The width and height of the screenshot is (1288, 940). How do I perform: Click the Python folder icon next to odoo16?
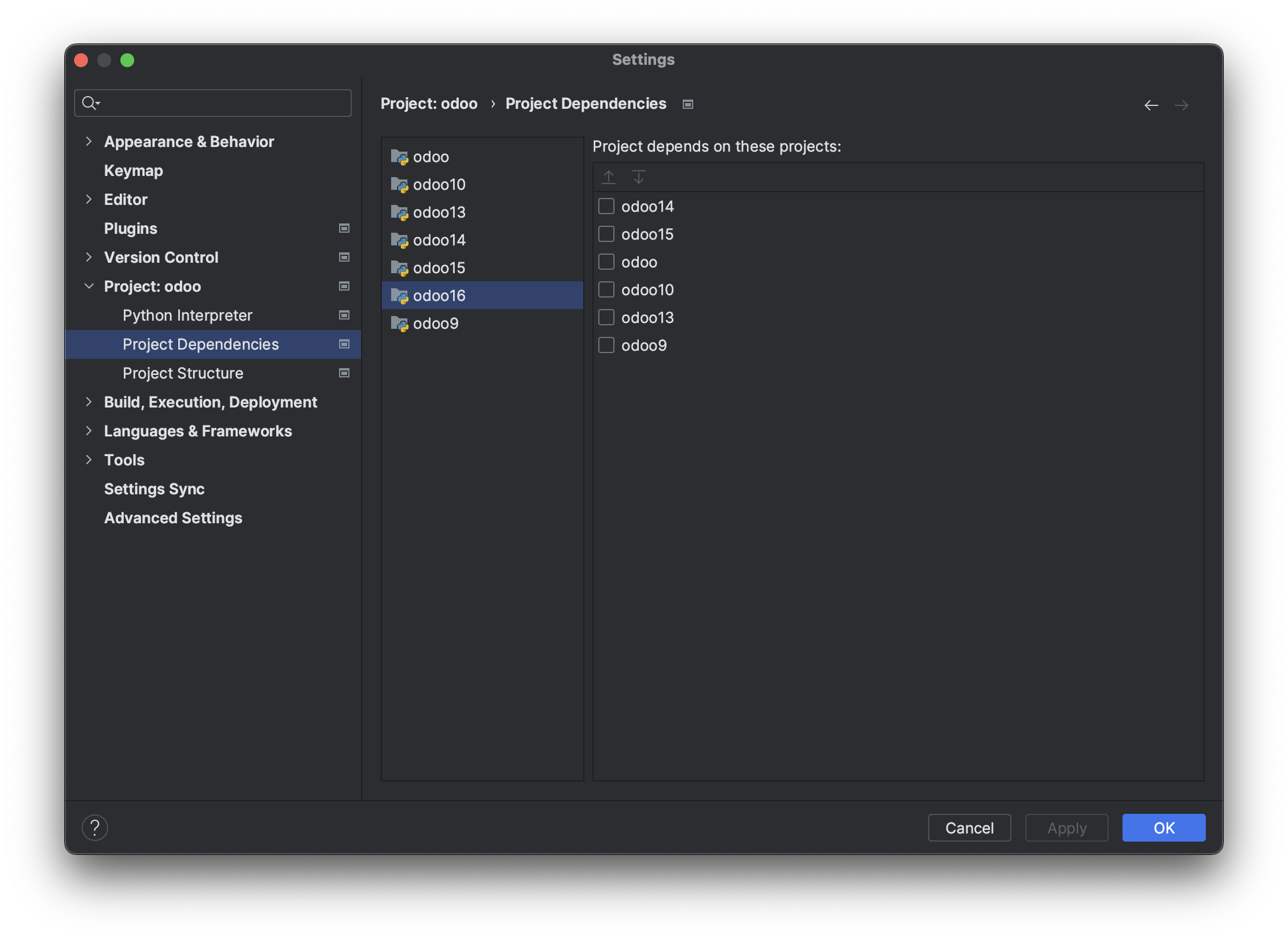[x=400, y=295]
